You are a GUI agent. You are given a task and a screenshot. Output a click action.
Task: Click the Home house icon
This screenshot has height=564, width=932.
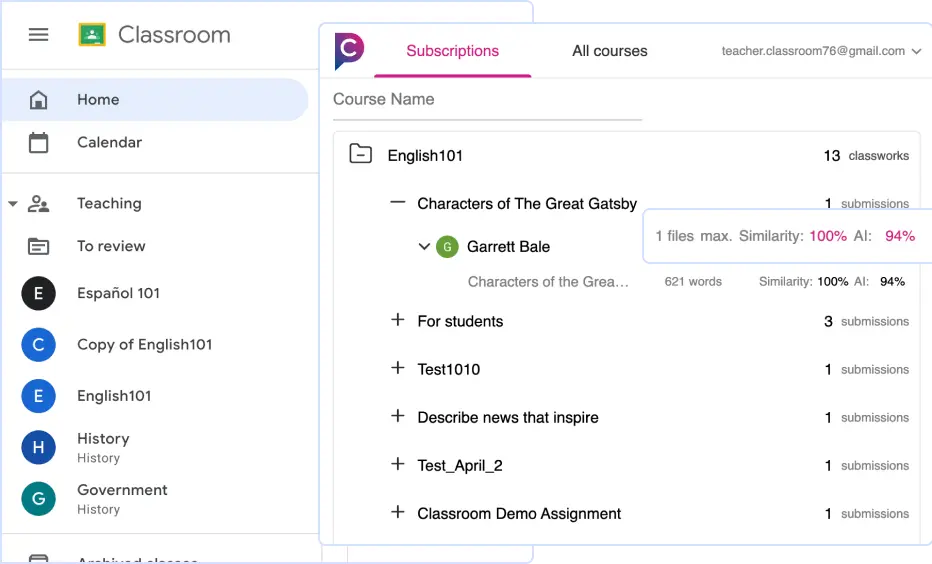(39, 100)
